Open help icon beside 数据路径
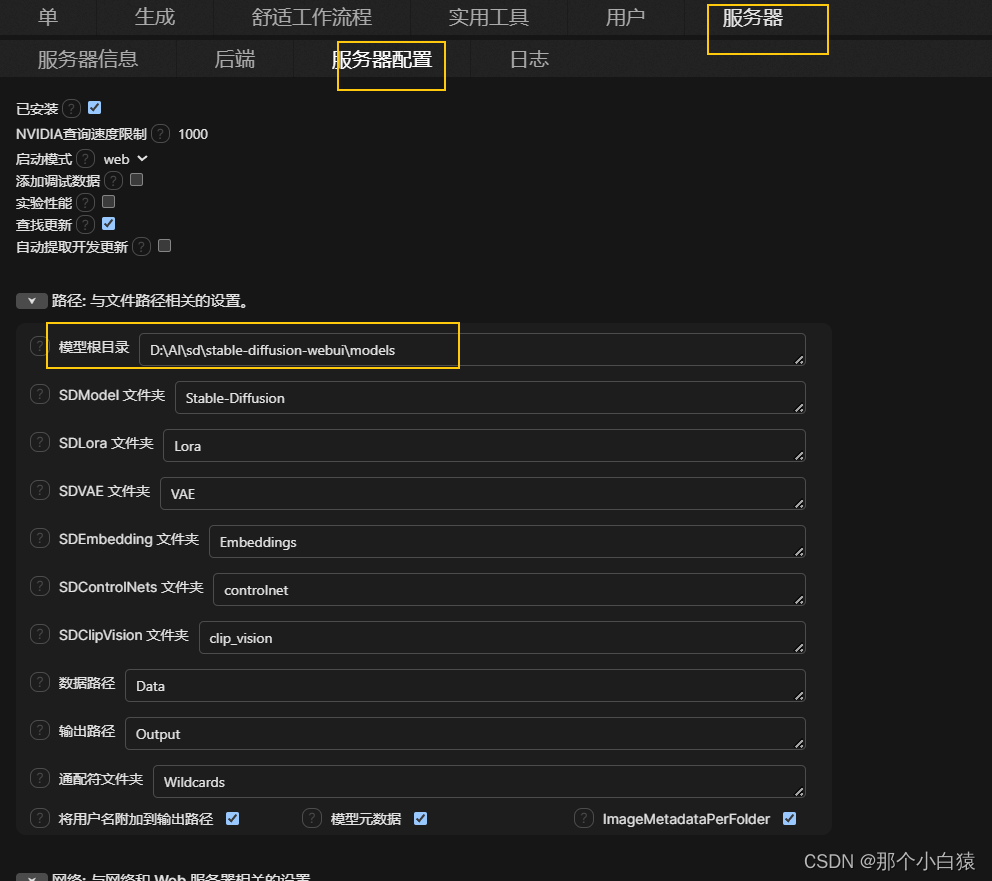 tap(40, 683)
